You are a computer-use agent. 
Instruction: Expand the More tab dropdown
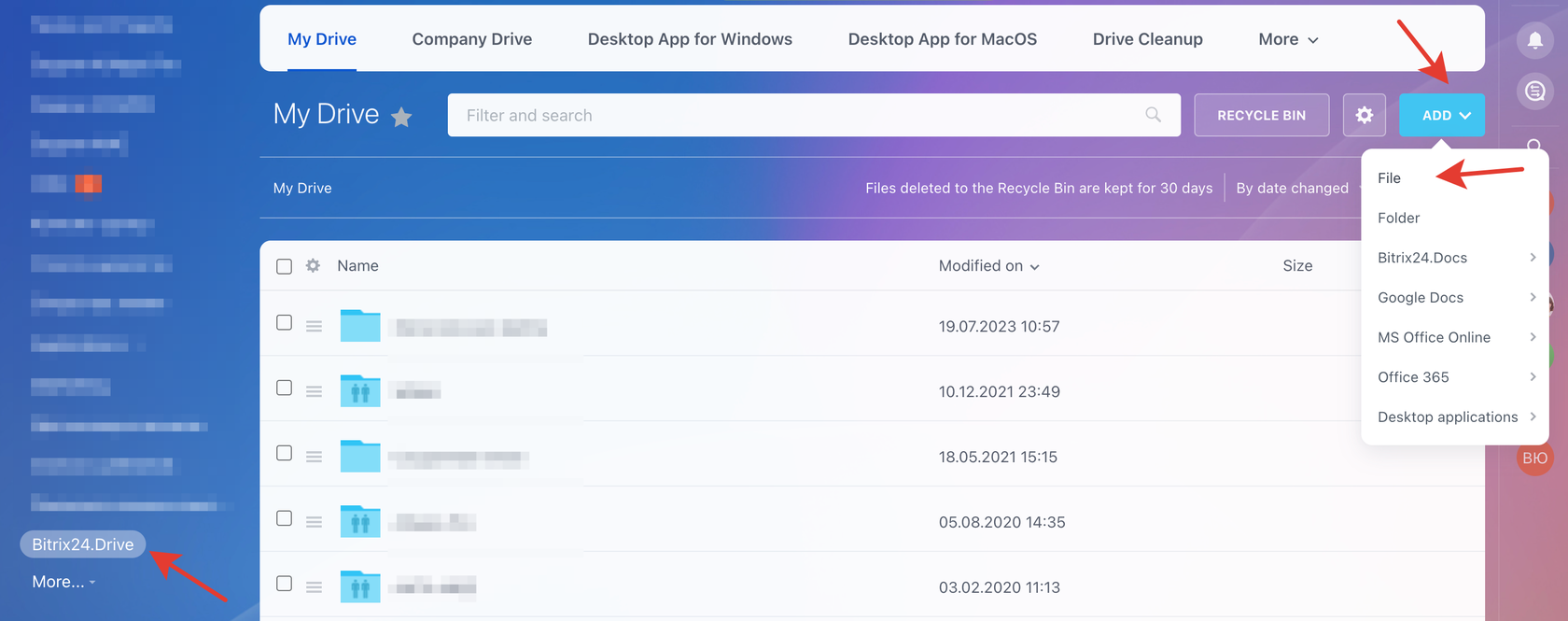coord(1288,39)
